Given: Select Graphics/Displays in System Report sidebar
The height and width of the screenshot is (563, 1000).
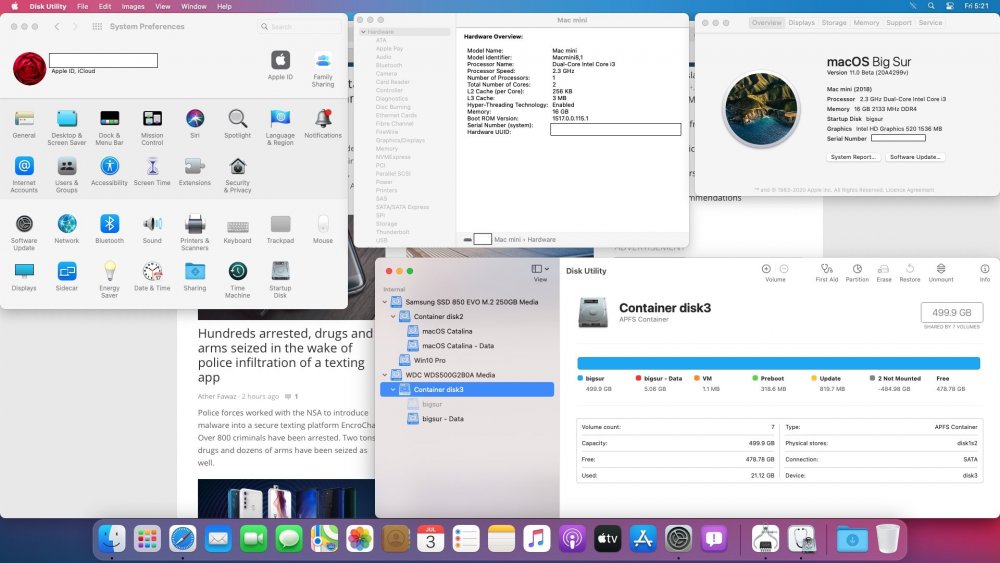Looking at the screenshot, I should pos(400,140).
